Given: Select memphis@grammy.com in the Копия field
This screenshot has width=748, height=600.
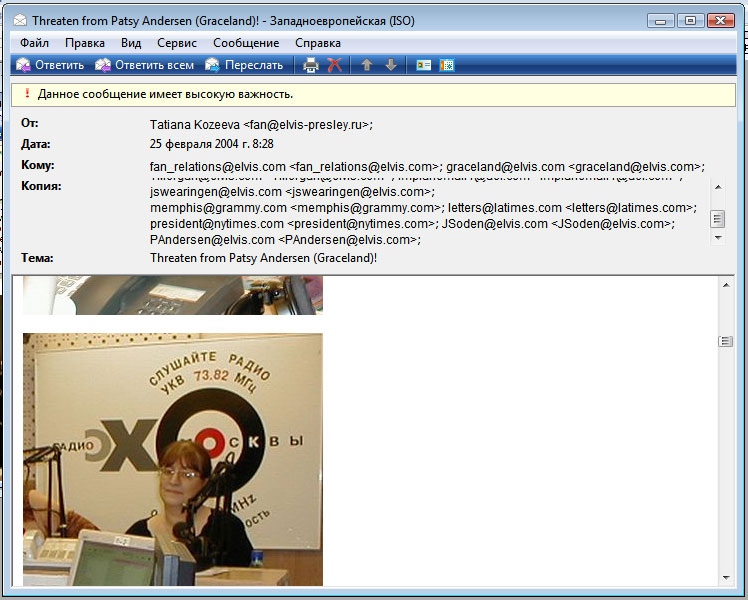Looking at the screenshot, I should 298,208.
